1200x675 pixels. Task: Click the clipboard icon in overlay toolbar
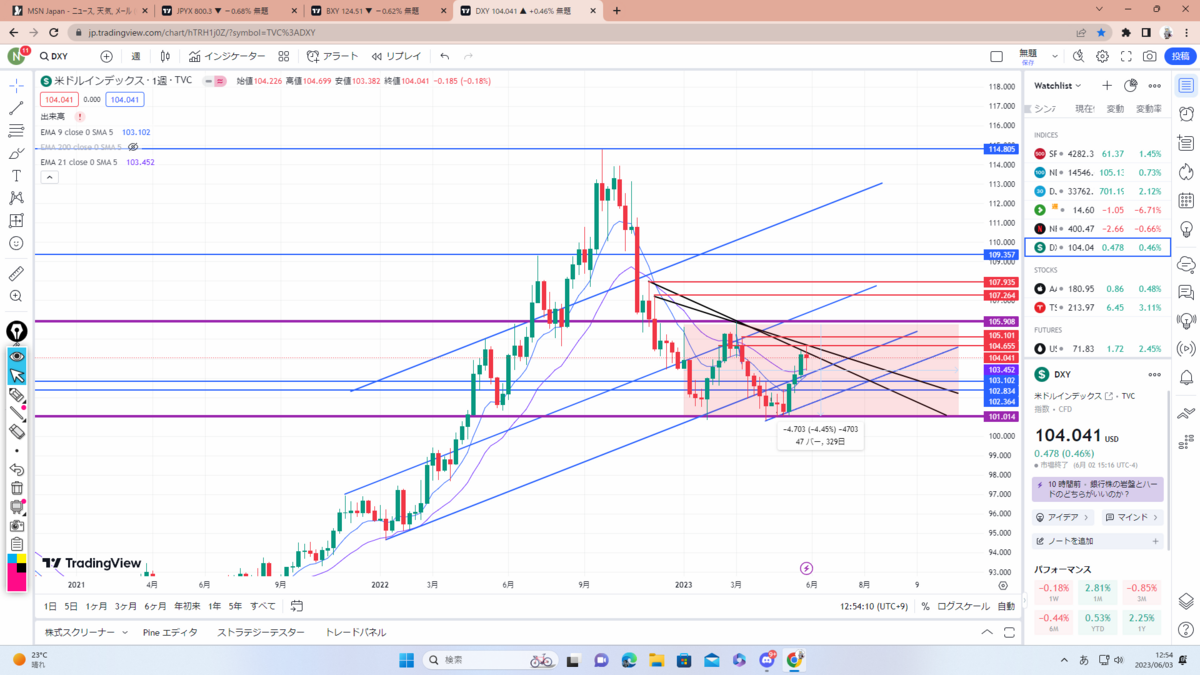tap(17, 544)
